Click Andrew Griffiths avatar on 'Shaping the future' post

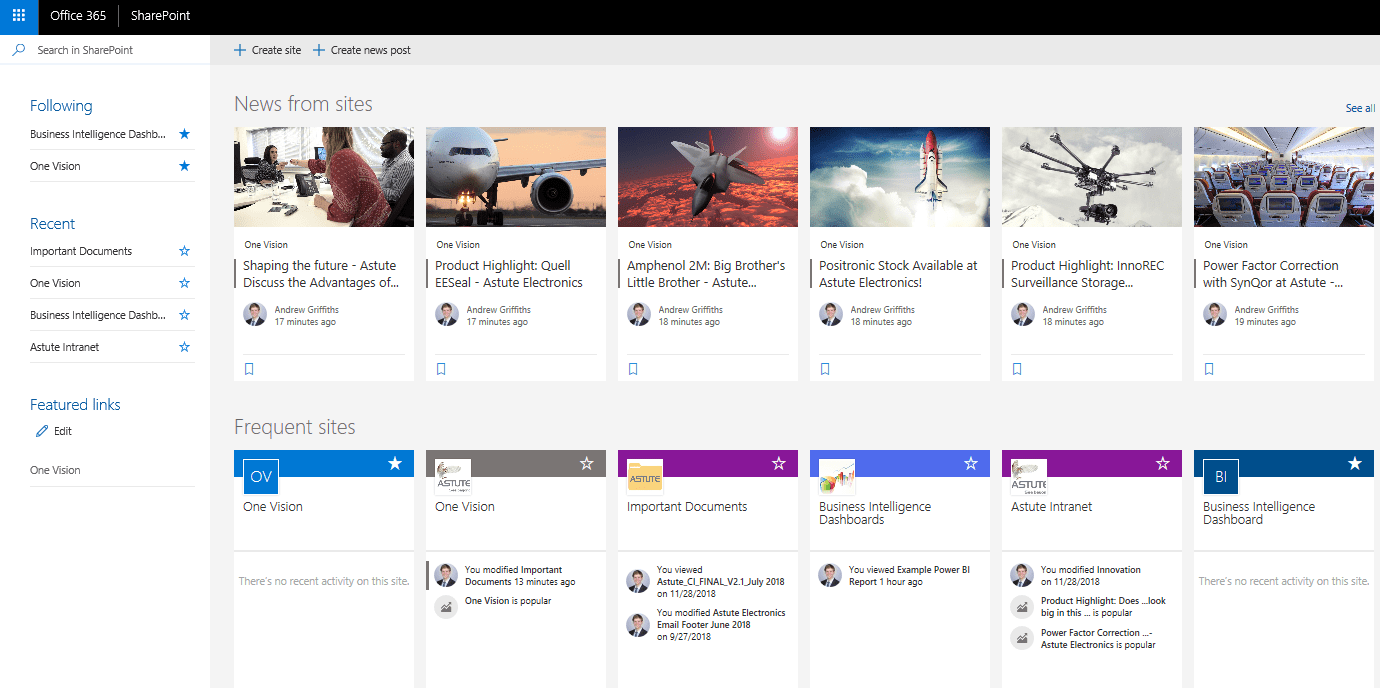[x=255, y=315]
